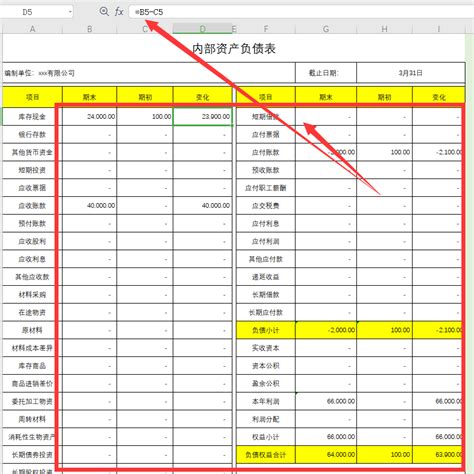The height and width of the screenshot is (474, 474).
Task: Click the 权益小计 row label
Action: pos(266,437)
